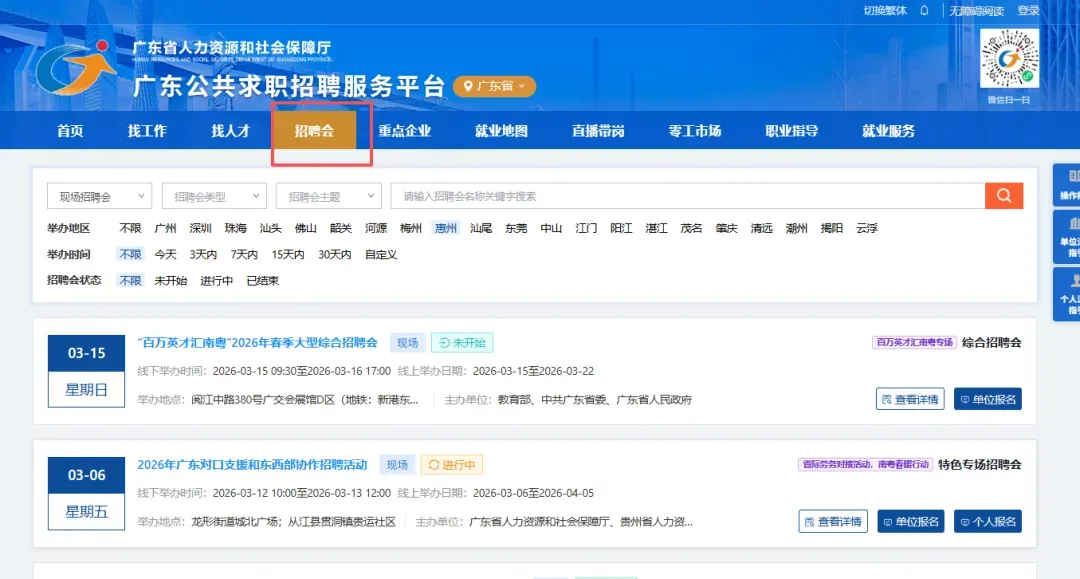
Task: Open the 就业地图 nav tab
Action: click(x=501, y=131)
